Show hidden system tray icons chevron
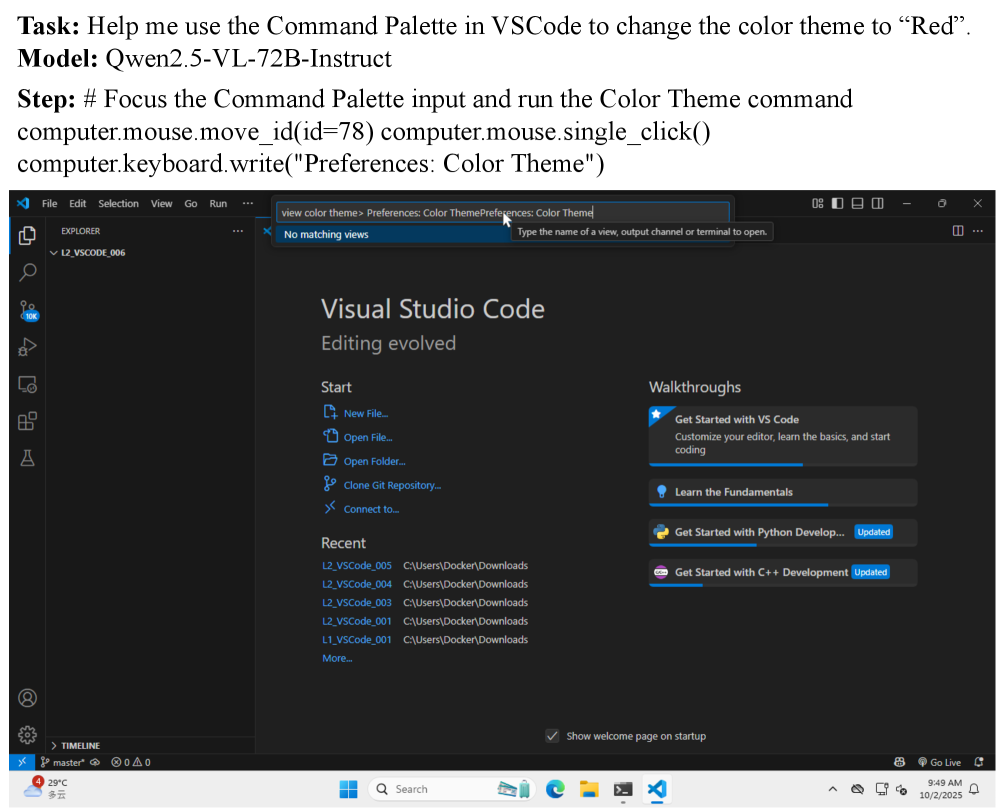This screenshot has width=996, height=808. coord(832,790)
